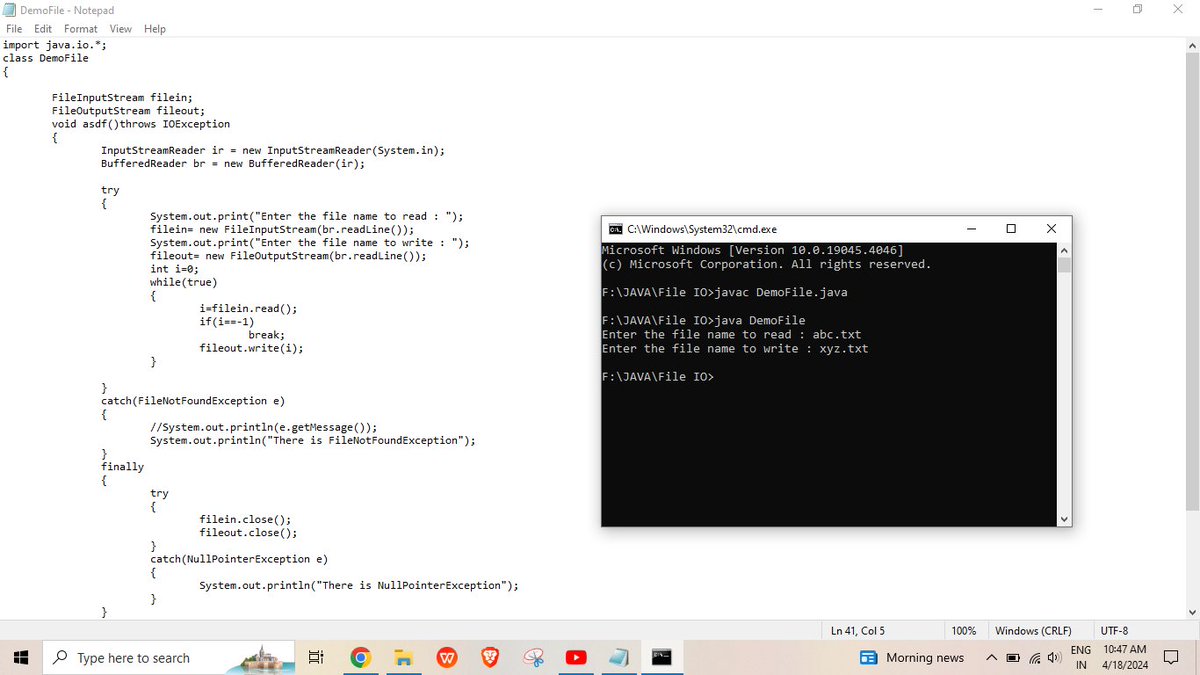Click the 'finally' keyword line
This screenshot has height=675, width=1200.
[x=122, y=467]
